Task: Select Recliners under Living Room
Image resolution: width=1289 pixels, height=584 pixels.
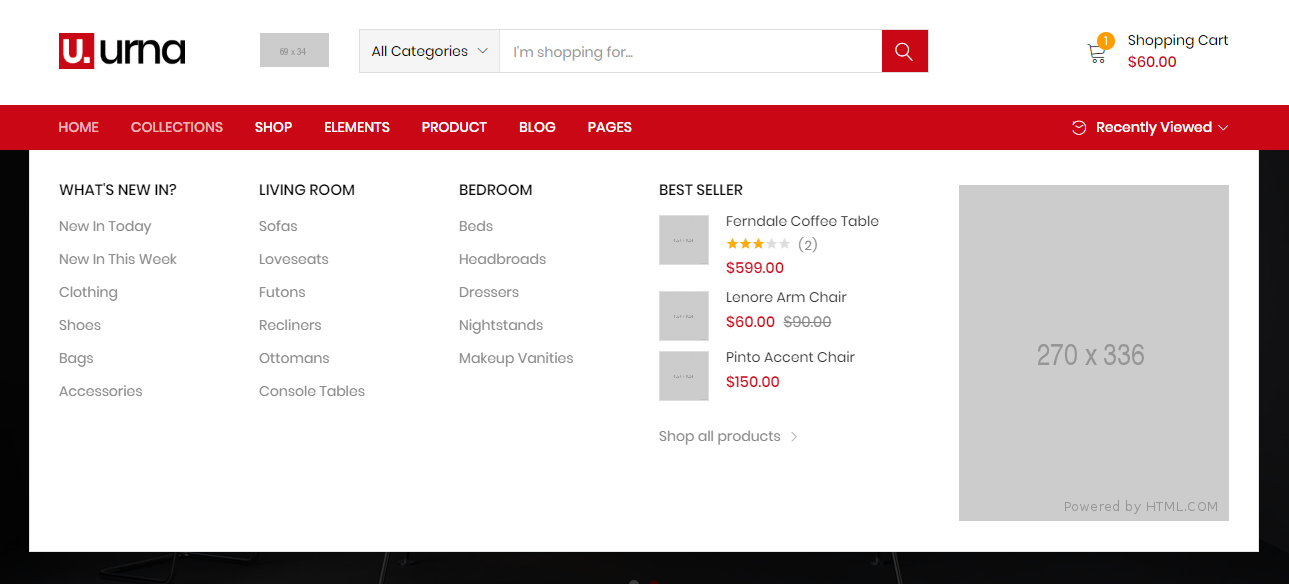Action: tap(290, 325)
